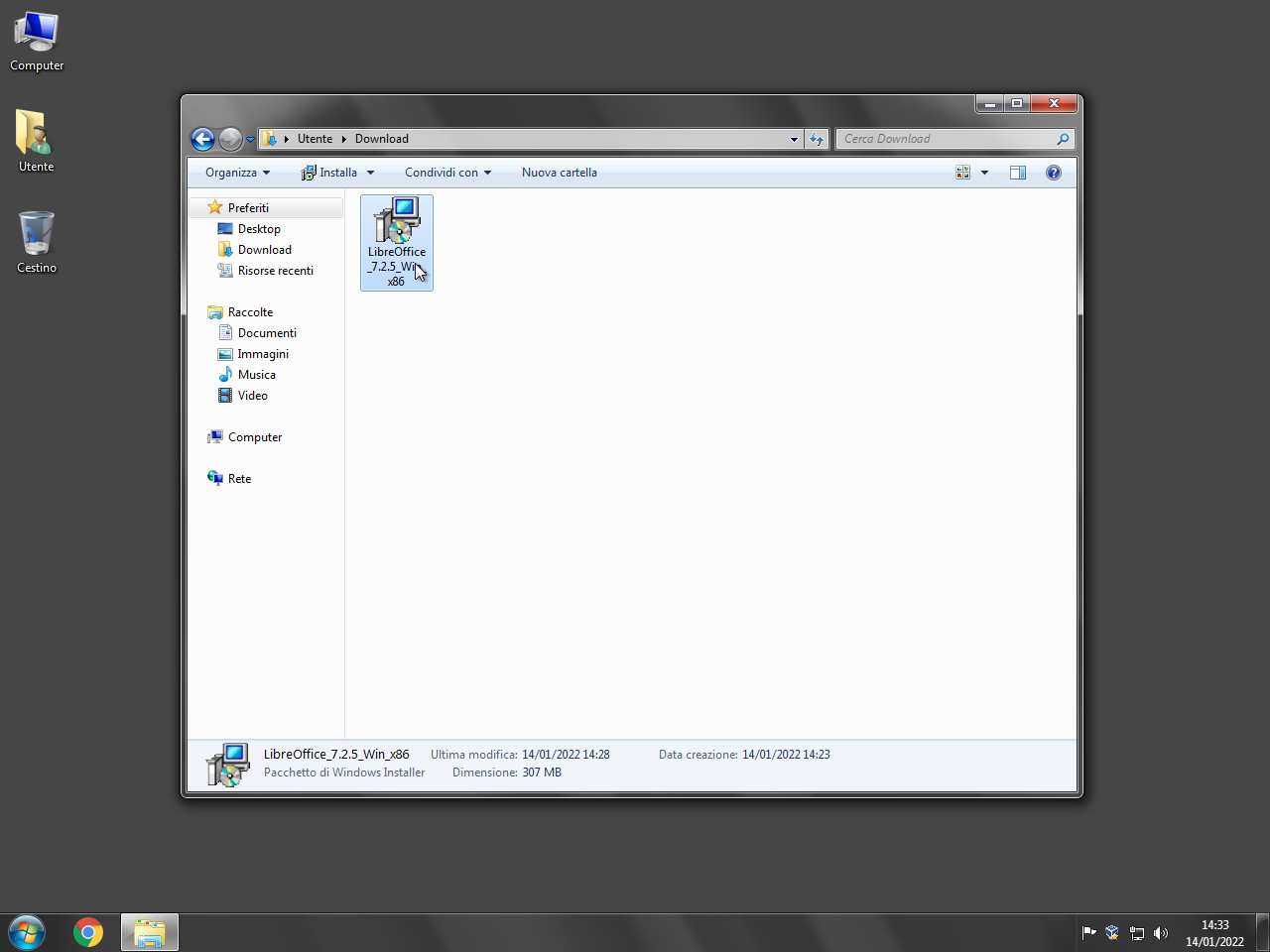Open the Help question mark icon
Image resolution: width=1270 pixels, height=952 pixels.
point(1054,173)
